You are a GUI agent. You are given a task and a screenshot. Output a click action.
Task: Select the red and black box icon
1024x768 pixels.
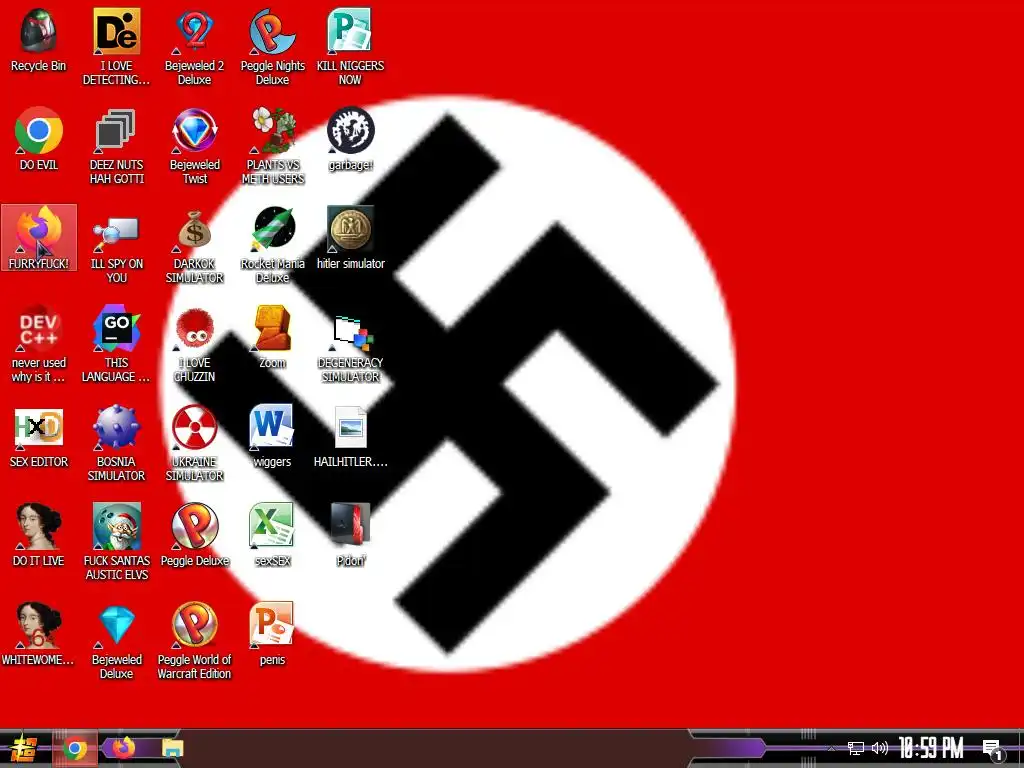350,524
